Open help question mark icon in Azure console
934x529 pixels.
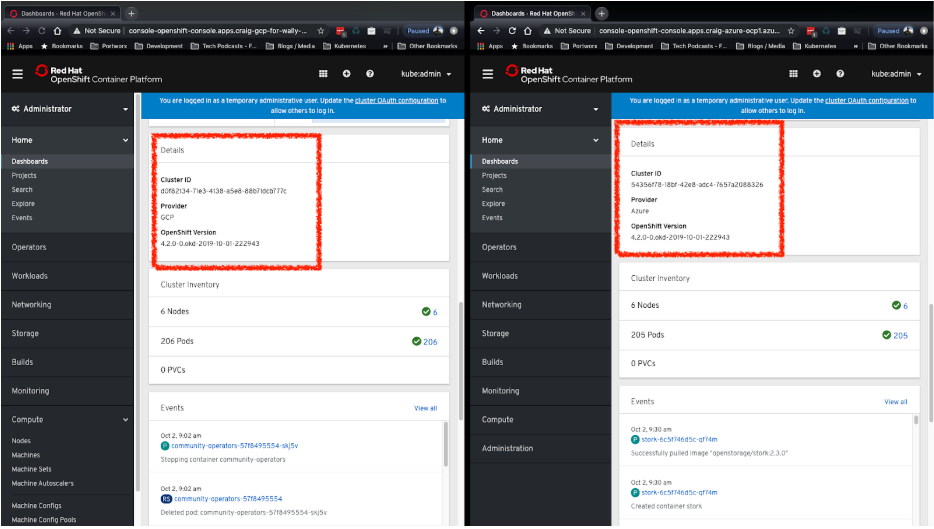click(x=840, y=74)
